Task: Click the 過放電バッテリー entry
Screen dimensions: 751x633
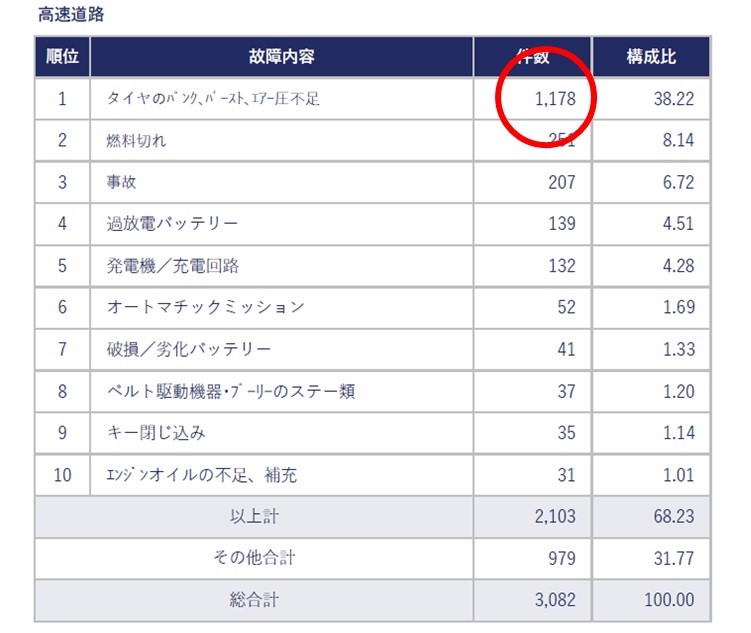Action: [172, 223]
